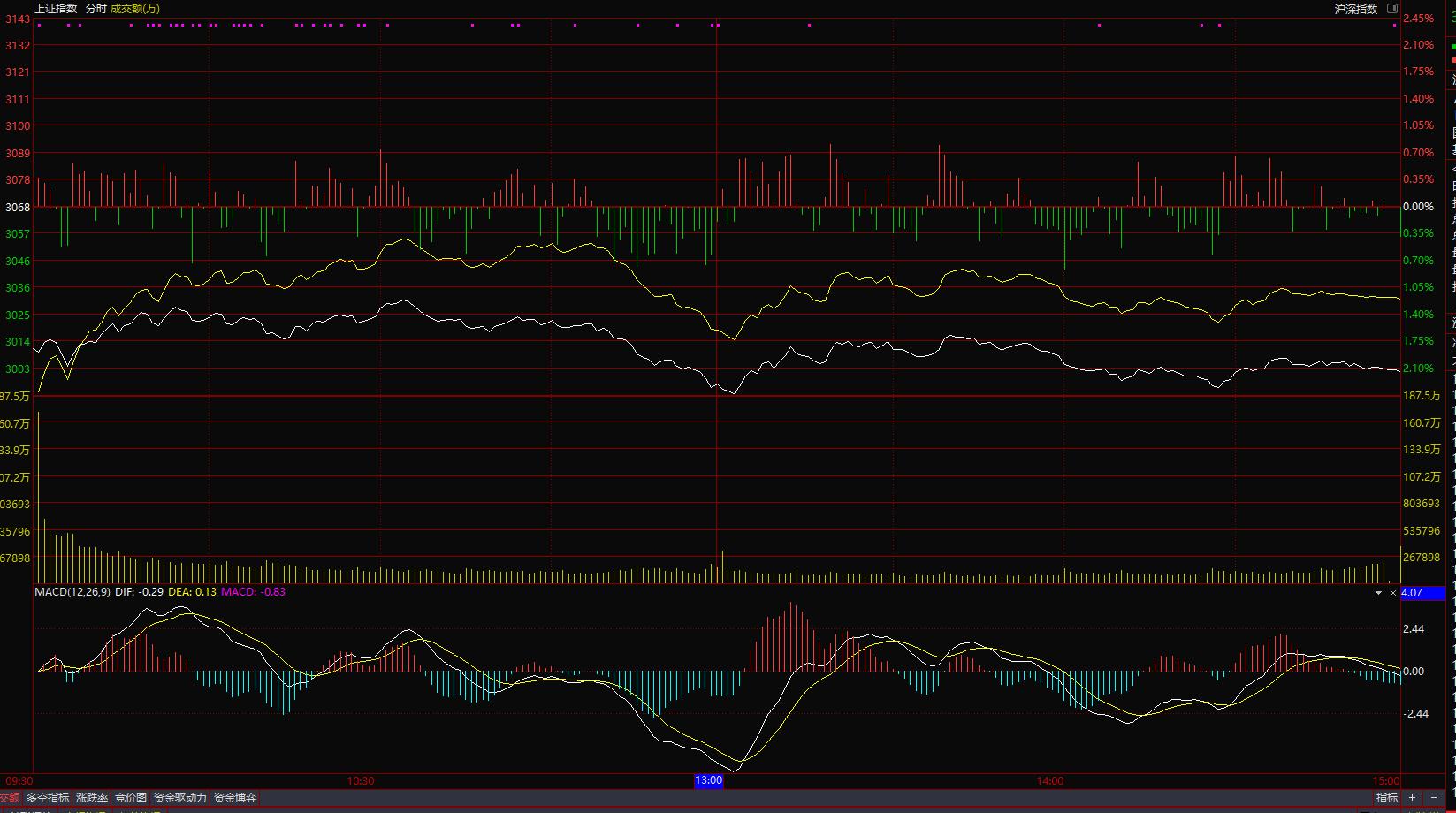This screenshot has height=813, width=1456.
Task: Select the 分时 chart mode label
Action: (95, 9)
